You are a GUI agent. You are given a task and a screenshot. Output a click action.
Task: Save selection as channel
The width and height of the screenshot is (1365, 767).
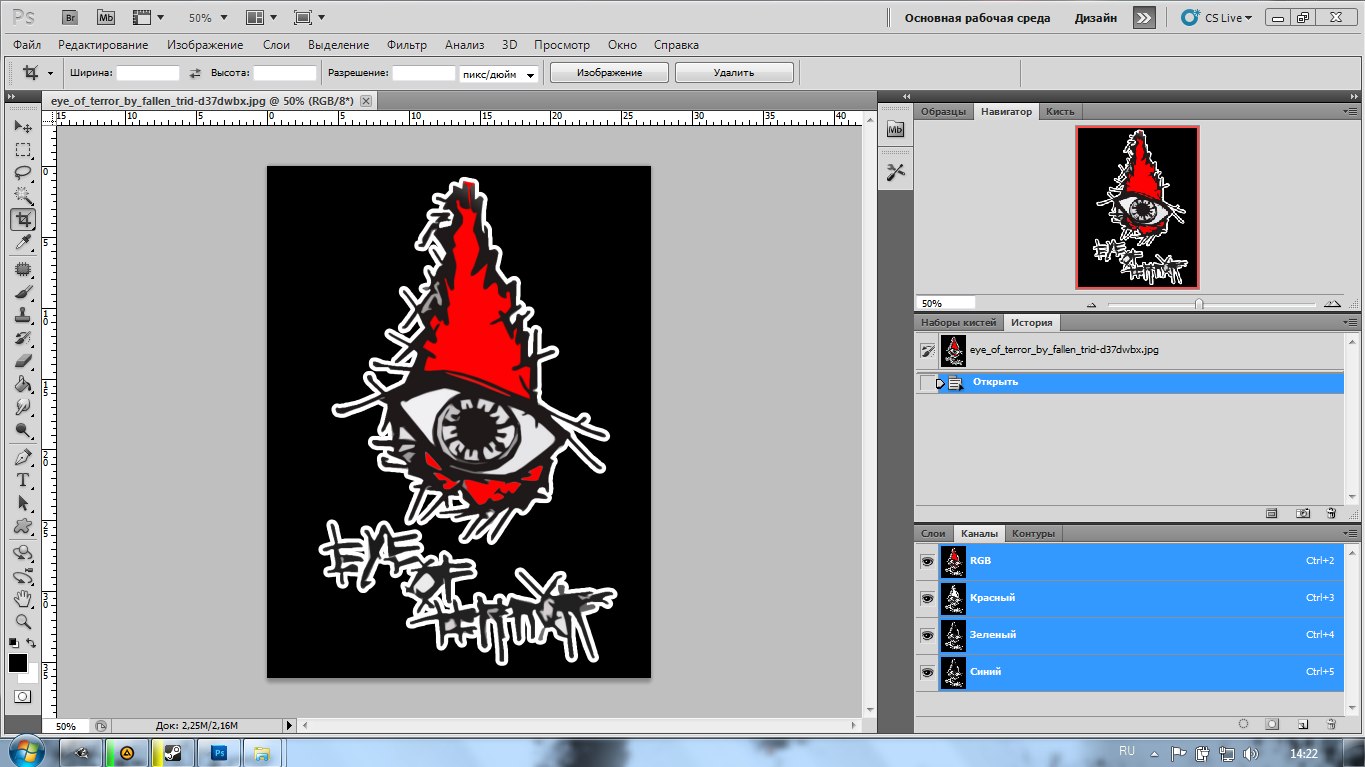(1272, 723)
